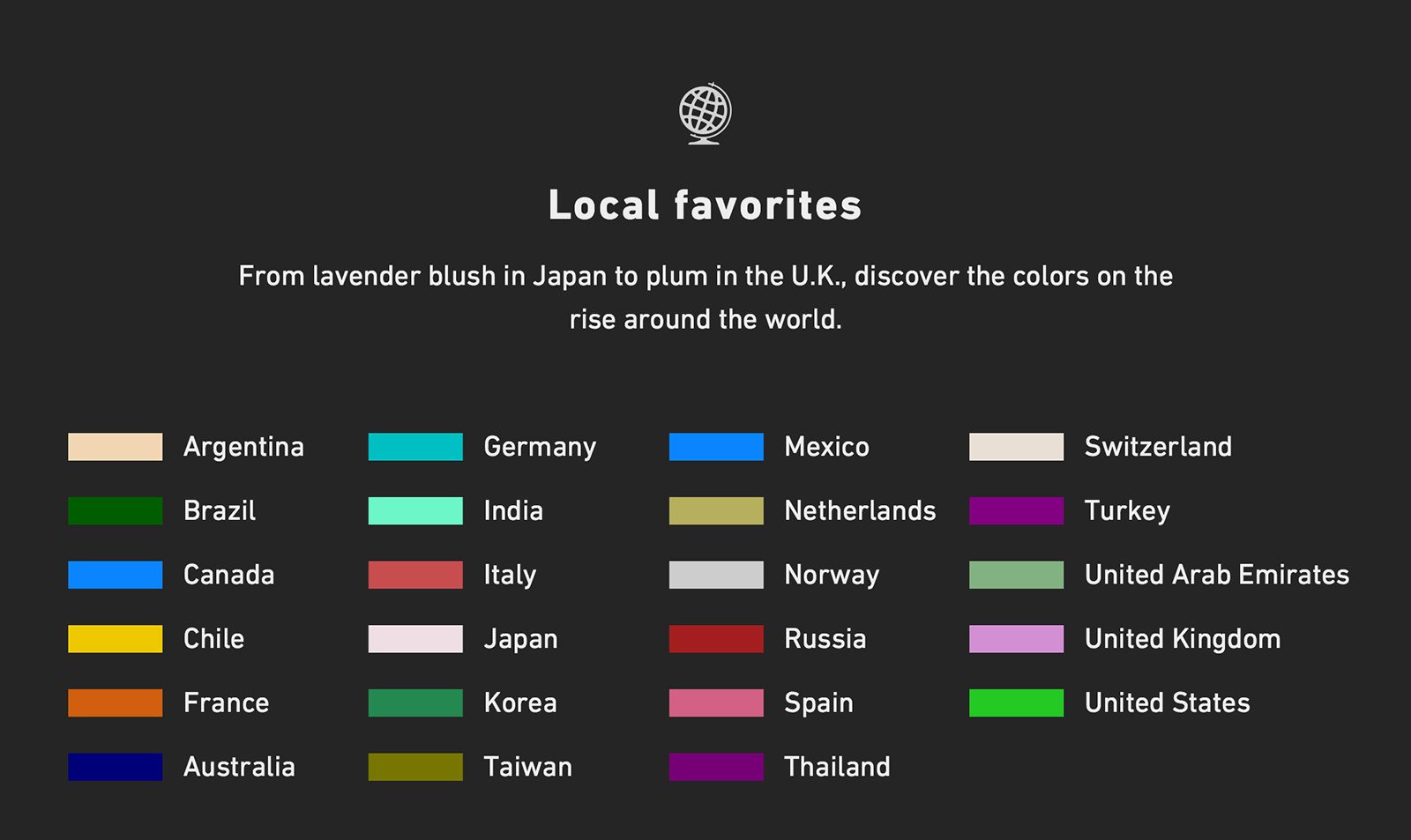
Task: Pick the Taiwan olive swatch
Action: coord(415,767)
